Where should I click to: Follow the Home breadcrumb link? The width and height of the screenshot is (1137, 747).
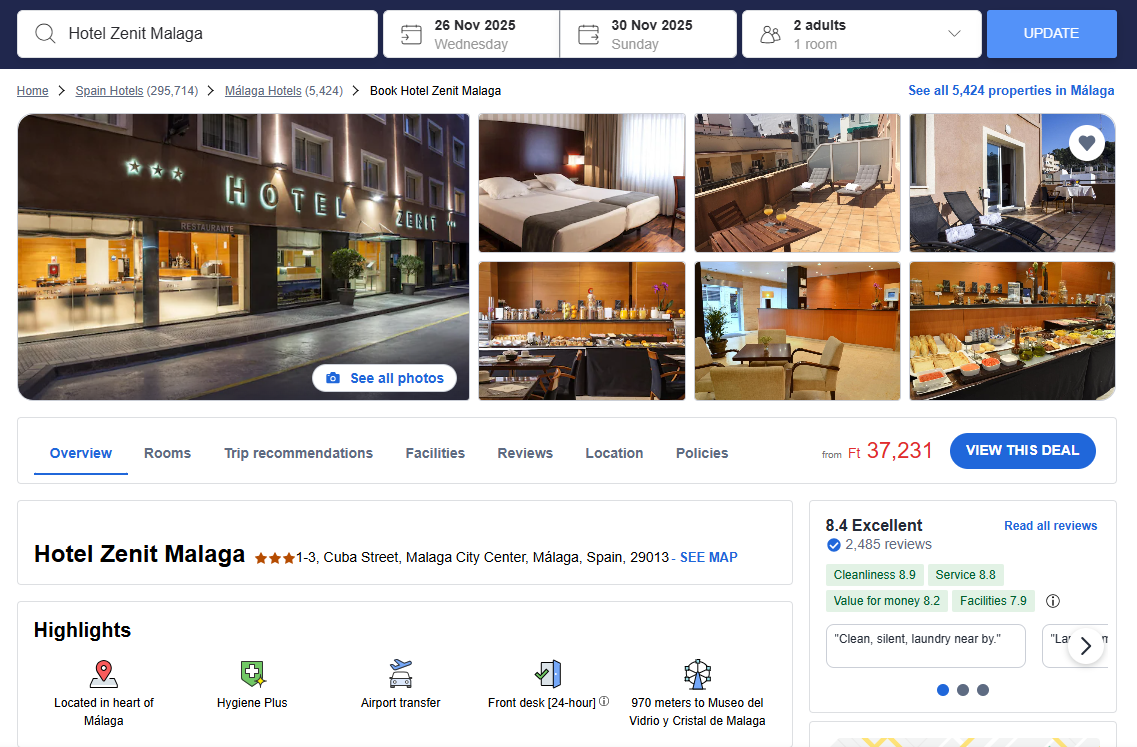pos(33,91)
